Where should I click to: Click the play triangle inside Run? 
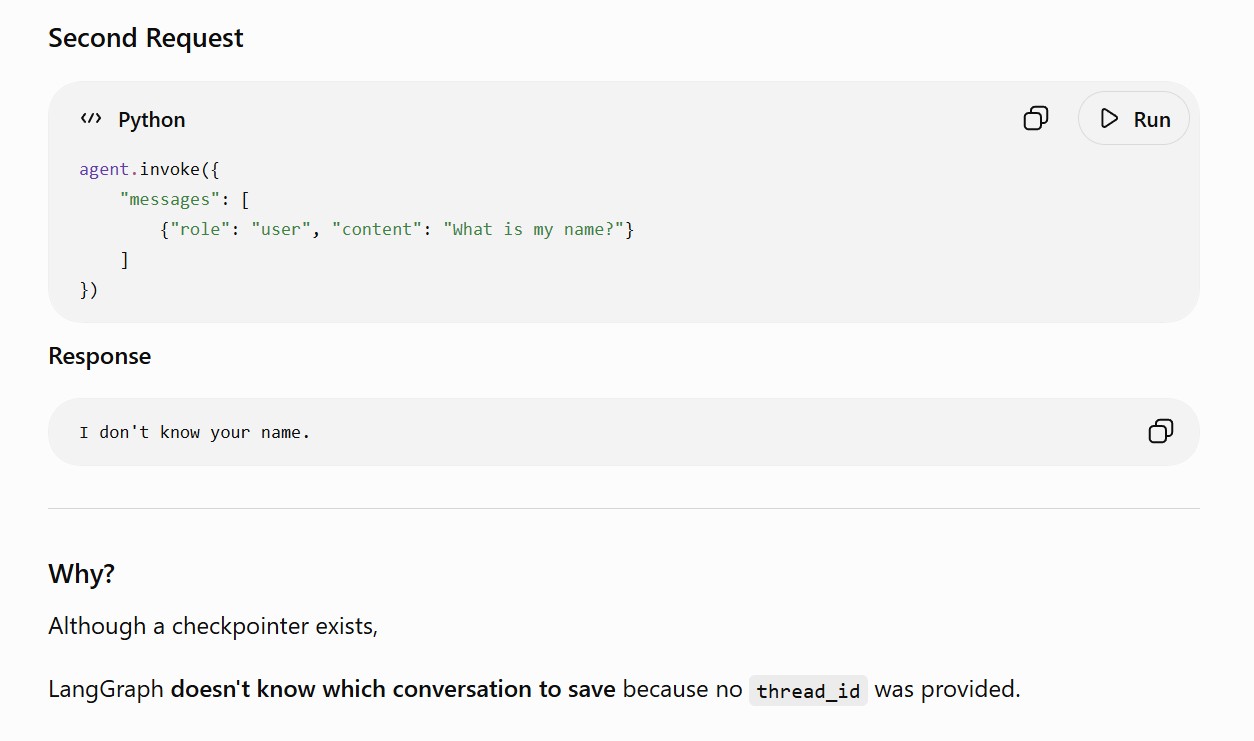(x=1109, y=118)
